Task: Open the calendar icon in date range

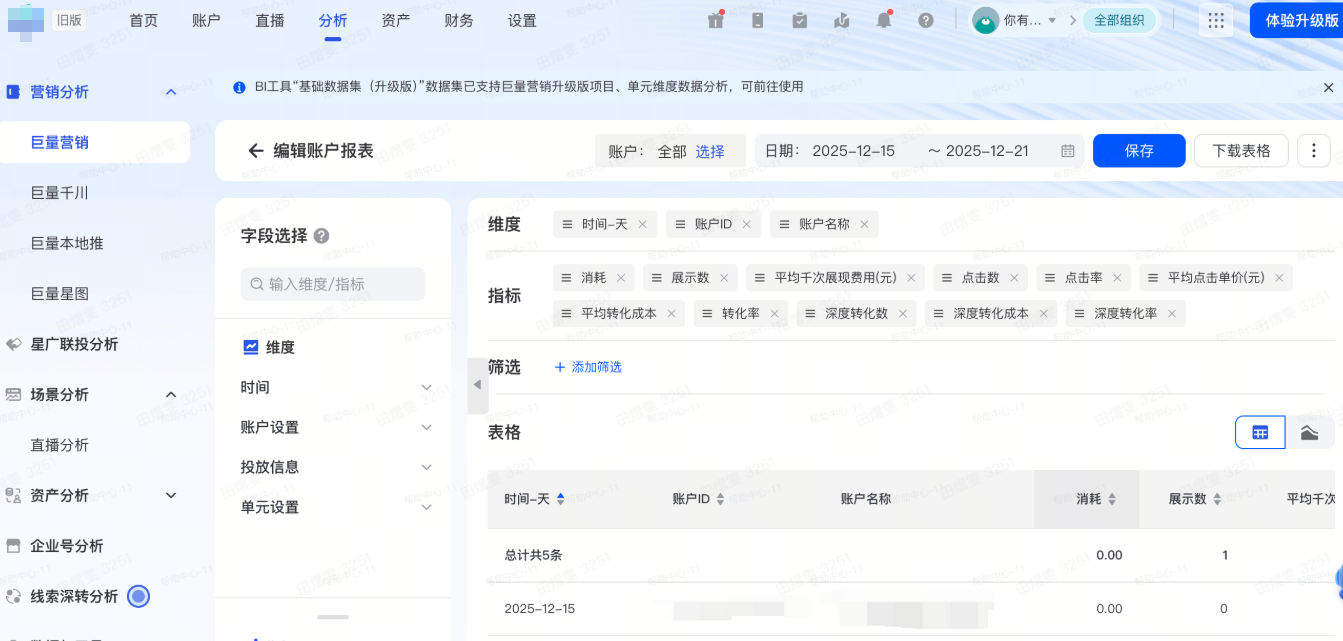Action: tap(1068, 151)
